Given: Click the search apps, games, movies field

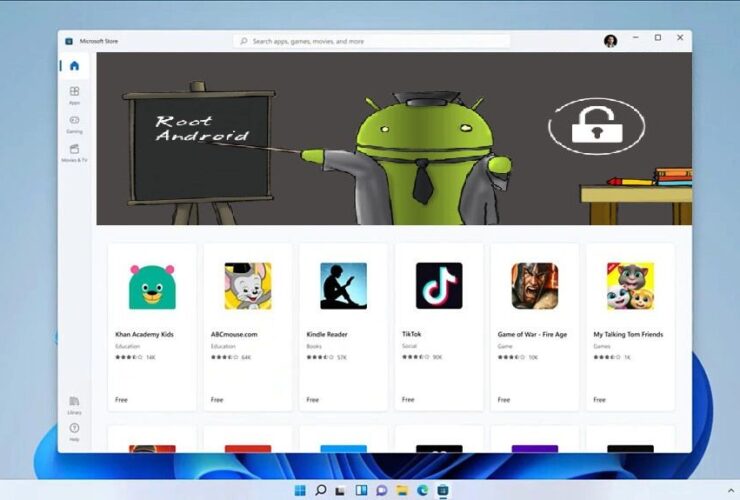Looking at the screenshot, I should pyautogui.click(x=372, y=41).
